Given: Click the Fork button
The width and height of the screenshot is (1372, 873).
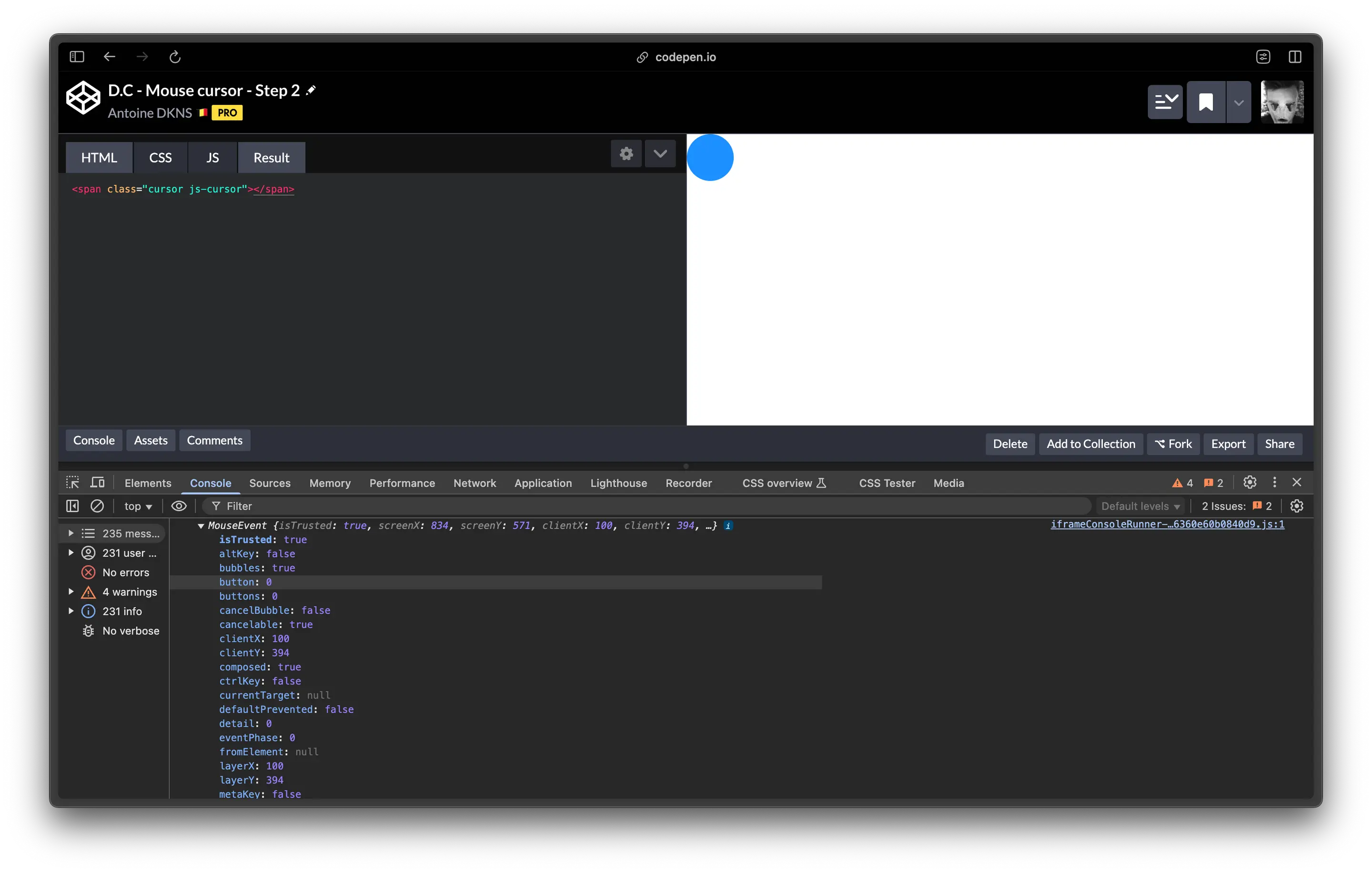Looking at the screenshot, I should point(1173,444).
